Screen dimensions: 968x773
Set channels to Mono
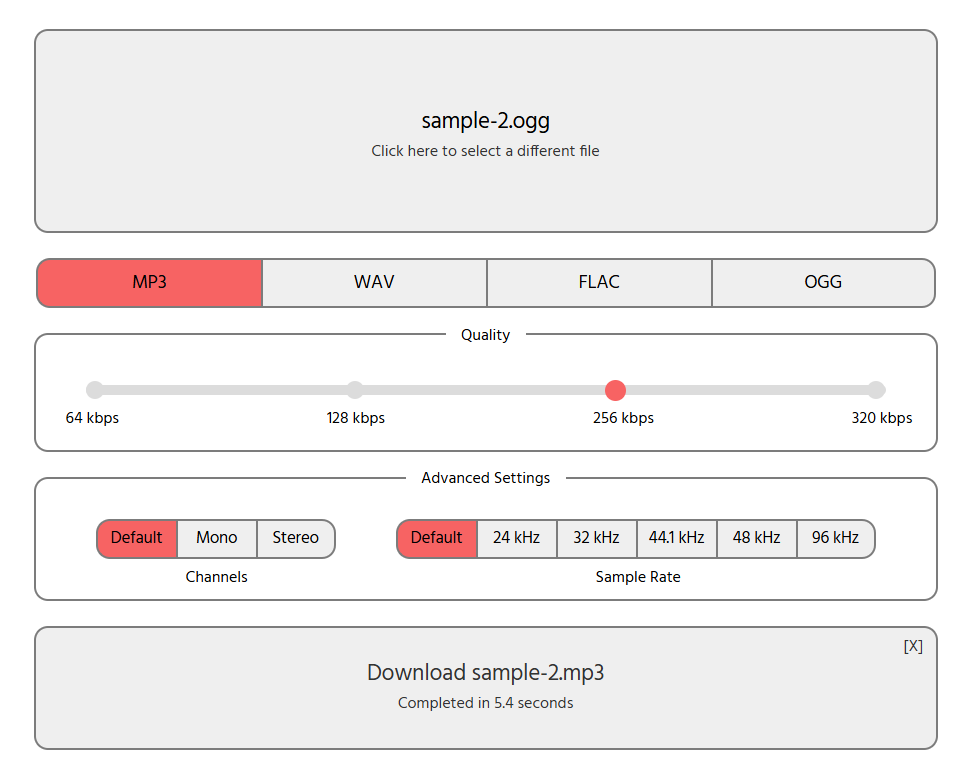(x=217, y=538)
